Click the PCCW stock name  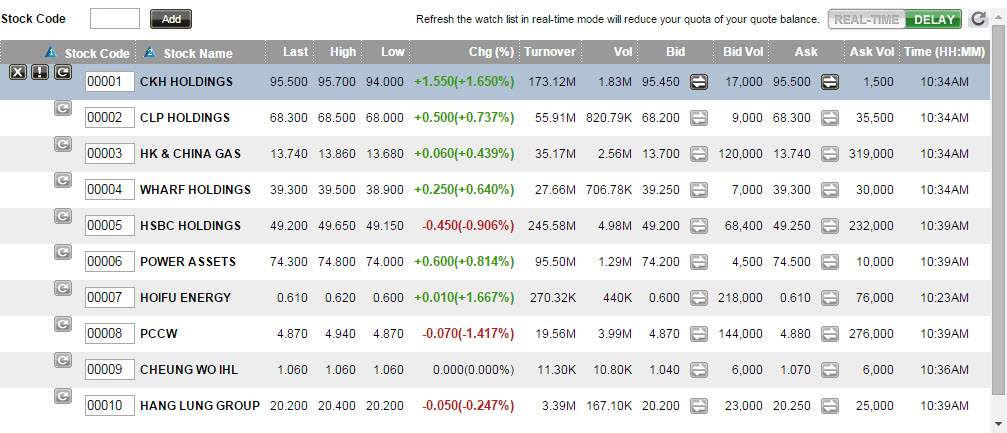159,334
